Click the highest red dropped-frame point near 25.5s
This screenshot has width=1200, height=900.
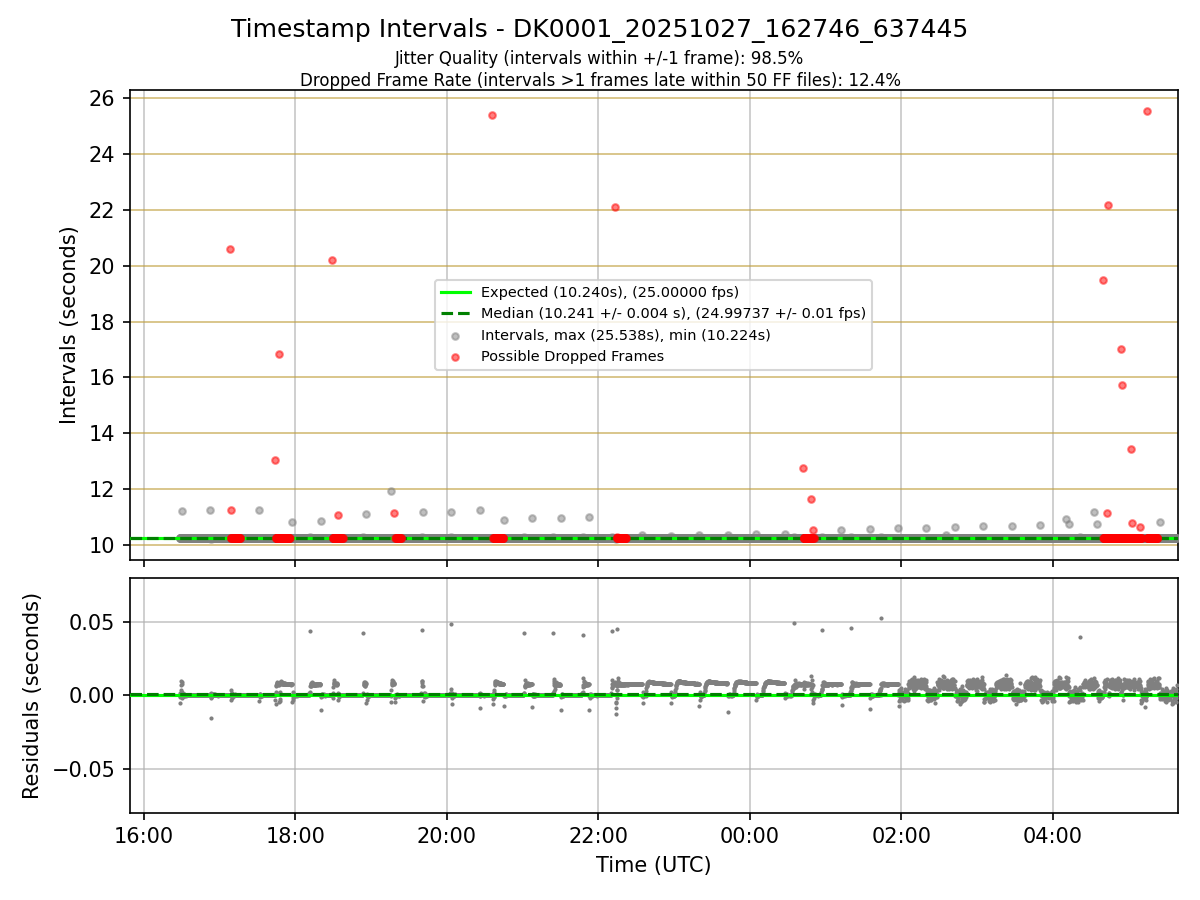[1147, 111]
